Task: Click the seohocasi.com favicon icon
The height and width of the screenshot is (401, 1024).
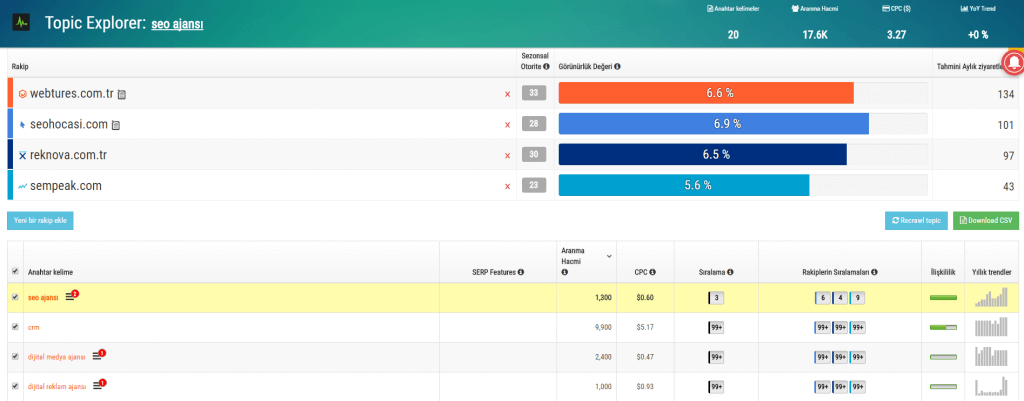Action: [23, 125]
